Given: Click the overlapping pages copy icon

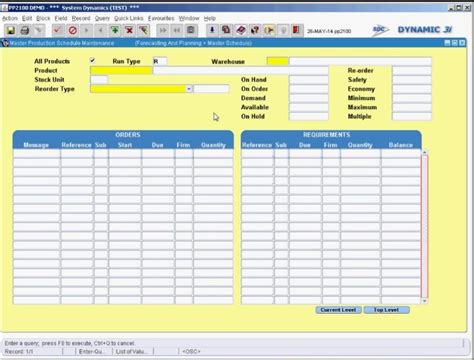Looking at the screenshot, I should [226, 31].
